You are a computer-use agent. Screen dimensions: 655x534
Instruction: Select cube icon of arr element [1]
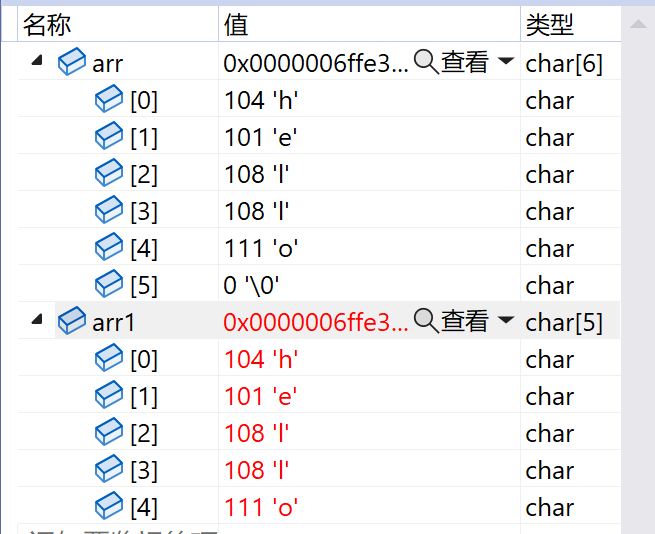point(109,136)
